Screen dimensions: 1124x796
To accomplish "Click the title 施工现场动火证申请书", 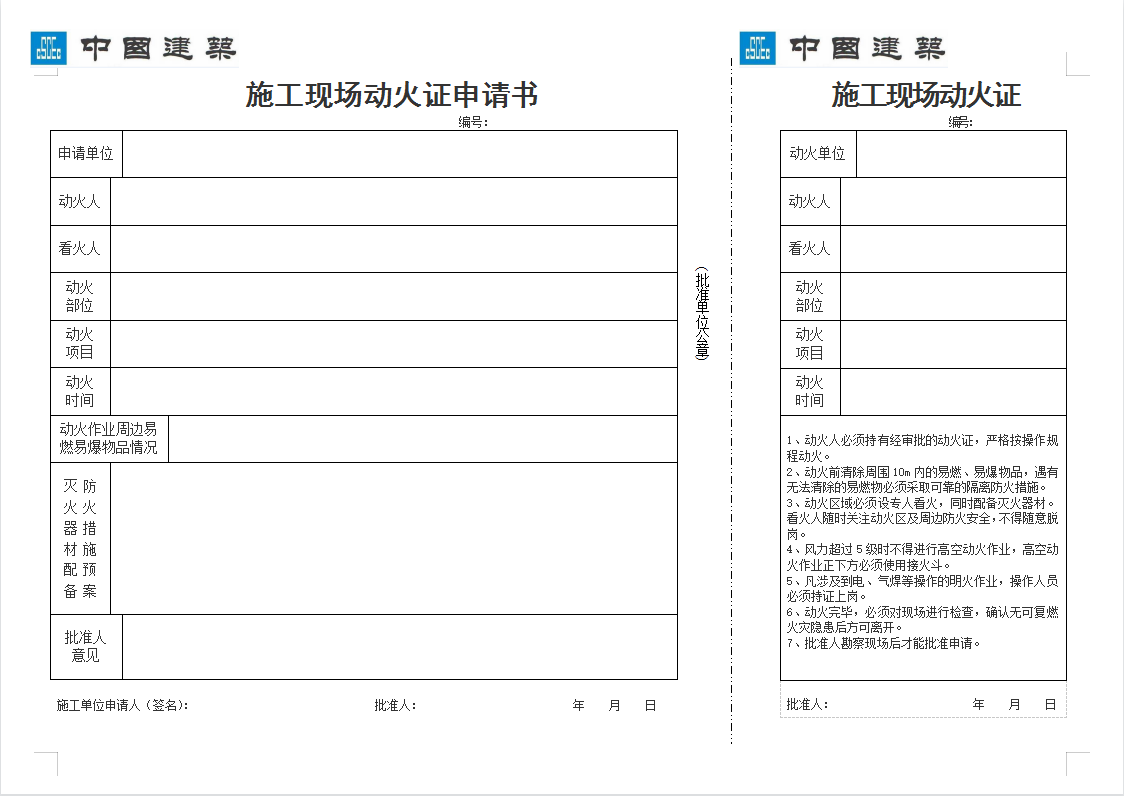I will 391,95.
